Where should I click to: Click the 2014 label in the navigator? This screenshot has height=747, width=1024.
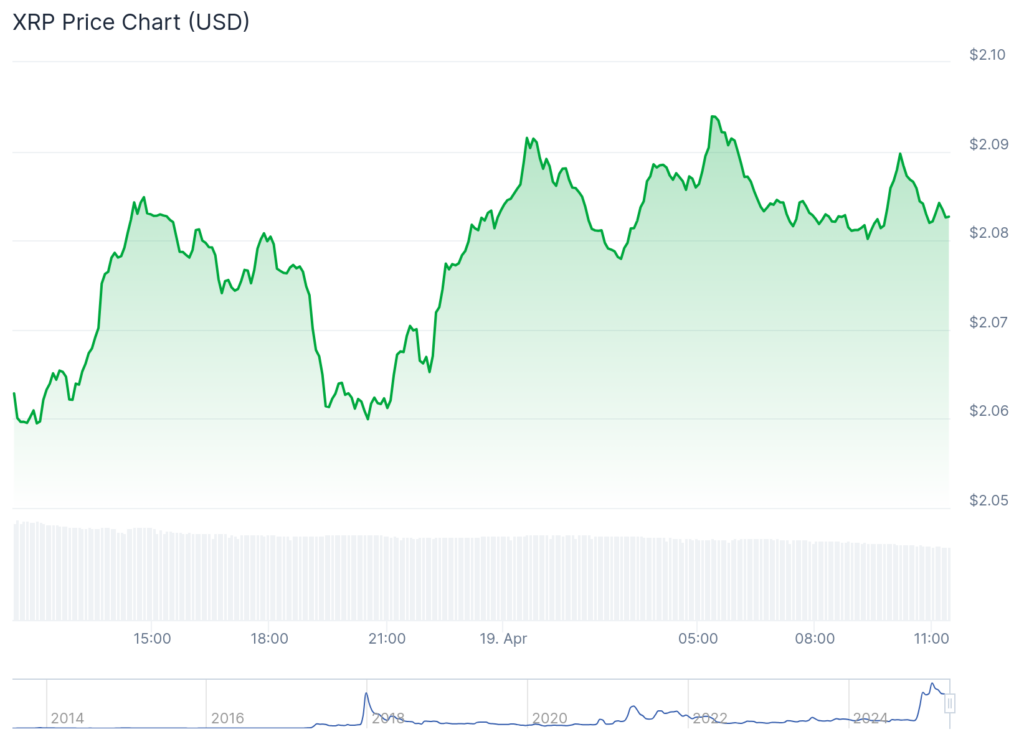click(x=67, y=718)
